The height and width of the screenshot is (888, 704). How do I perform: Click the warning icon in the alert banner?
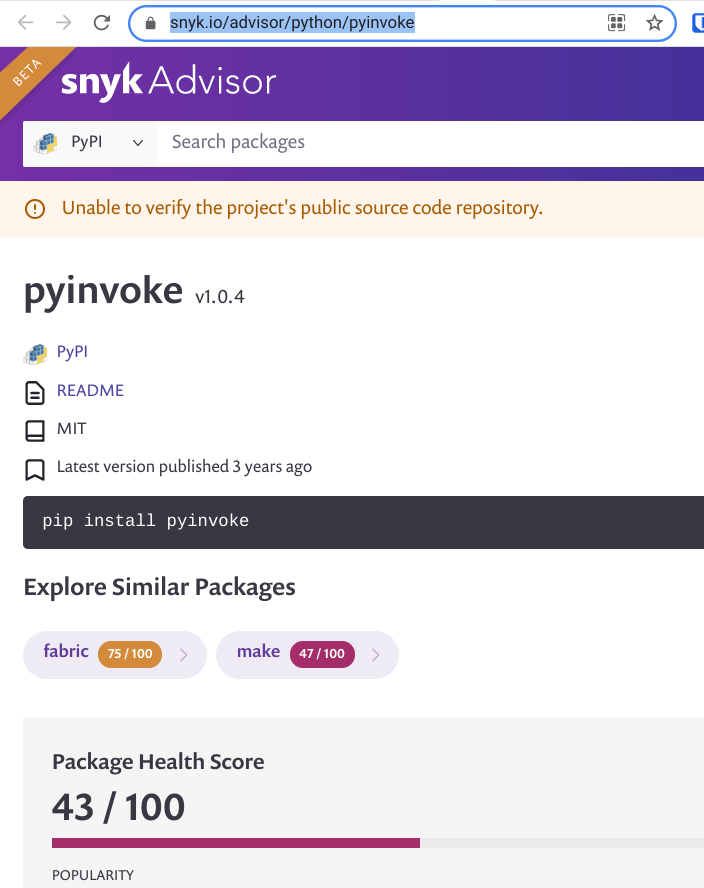[x=35, y=209]
